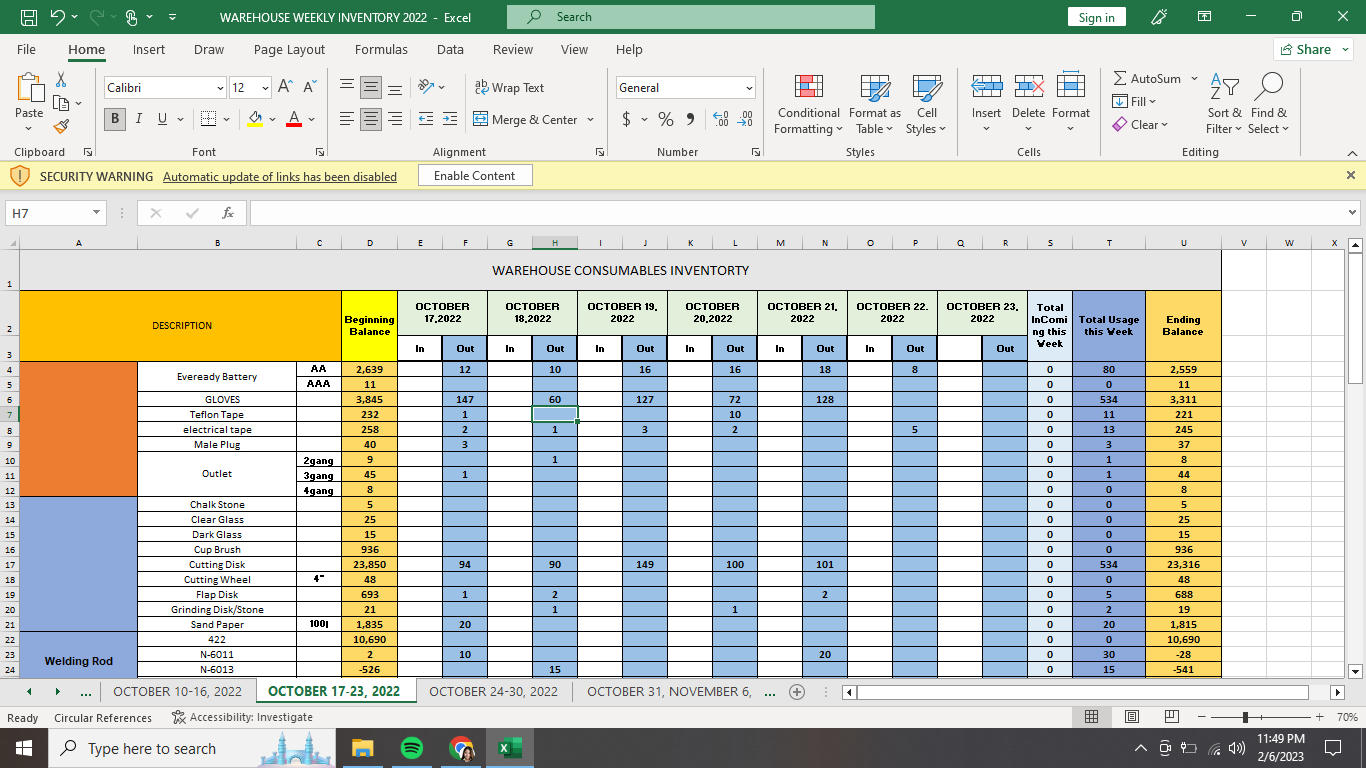Open Chrome from the taskbar
1366x768 pixels.
pos(461,748)
